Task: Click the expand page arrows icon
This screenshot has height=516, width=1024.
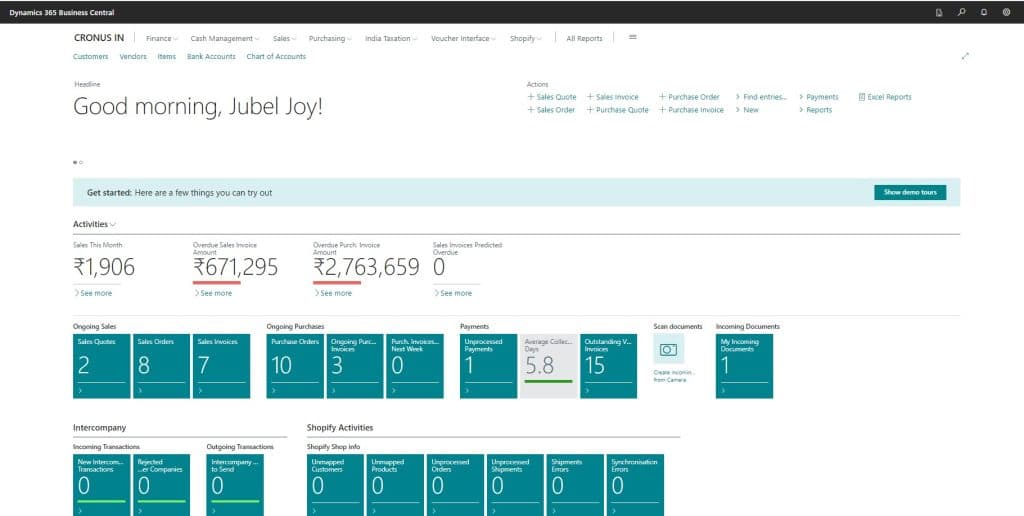Action: [x=965, y=56]
